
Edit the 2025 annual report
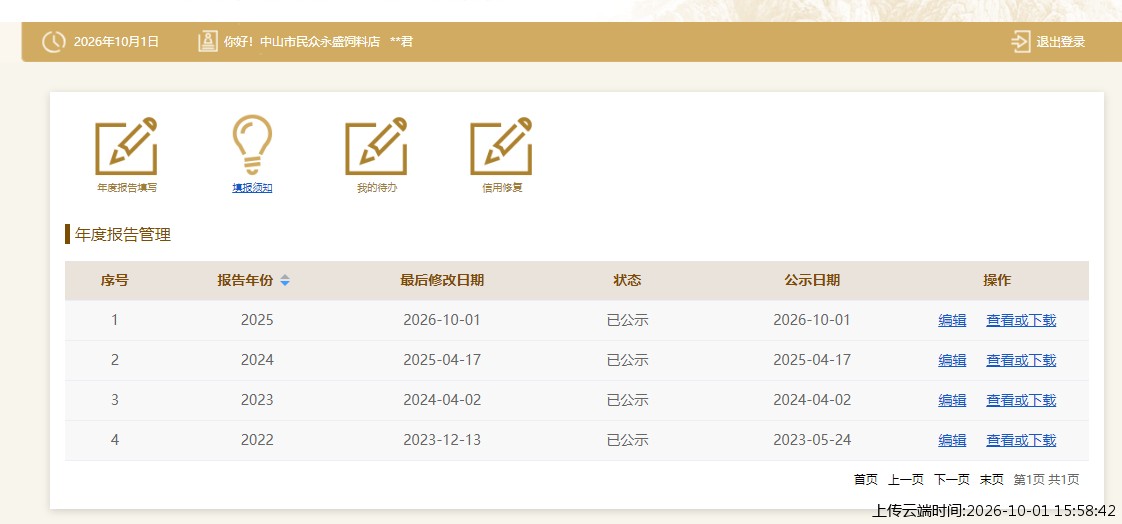952,321
